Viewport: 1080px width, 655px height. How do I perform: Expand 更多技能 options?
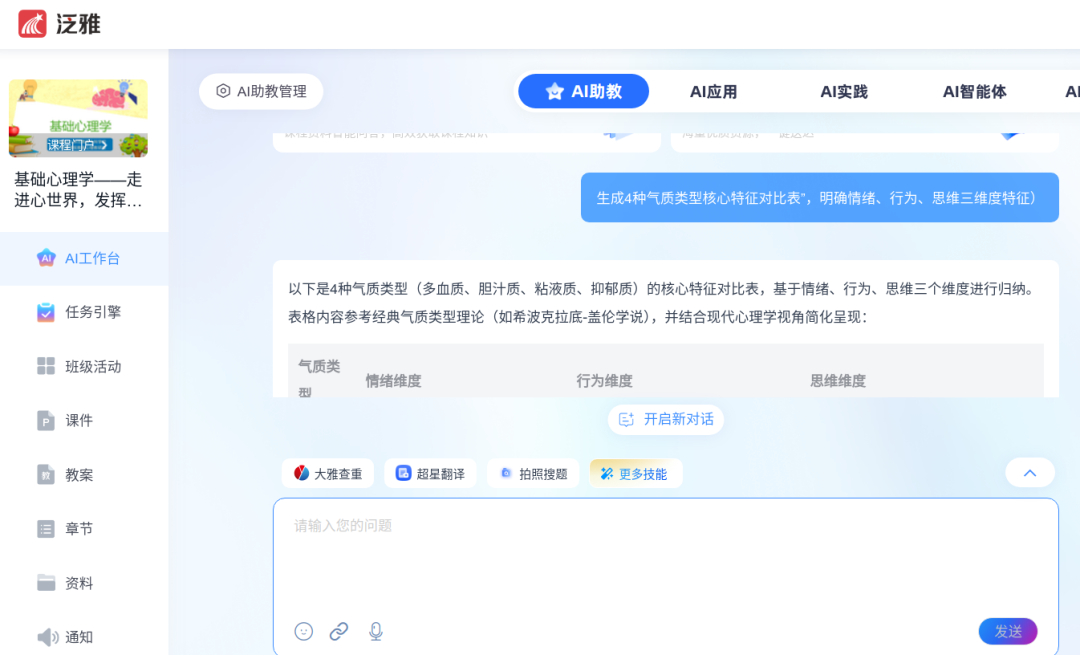pos(635,474)
